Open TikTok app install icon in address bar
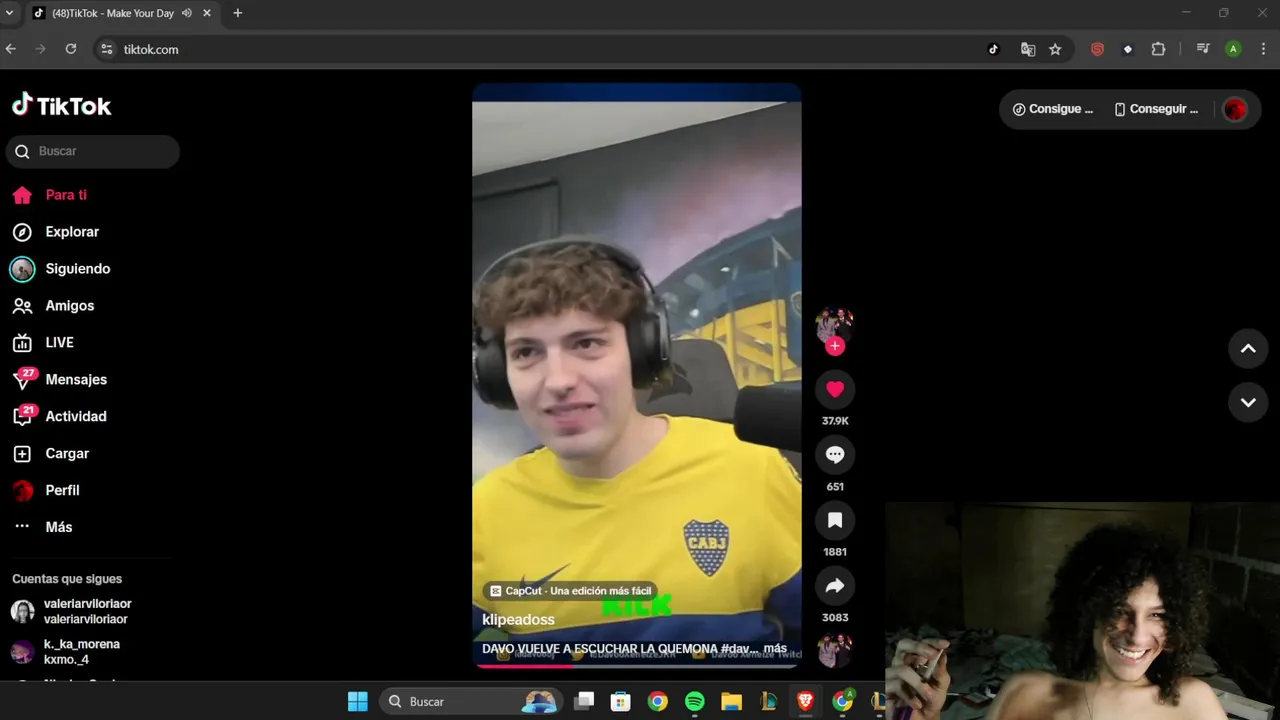This screenshot has height=720, width=1280. coord(993,49)
